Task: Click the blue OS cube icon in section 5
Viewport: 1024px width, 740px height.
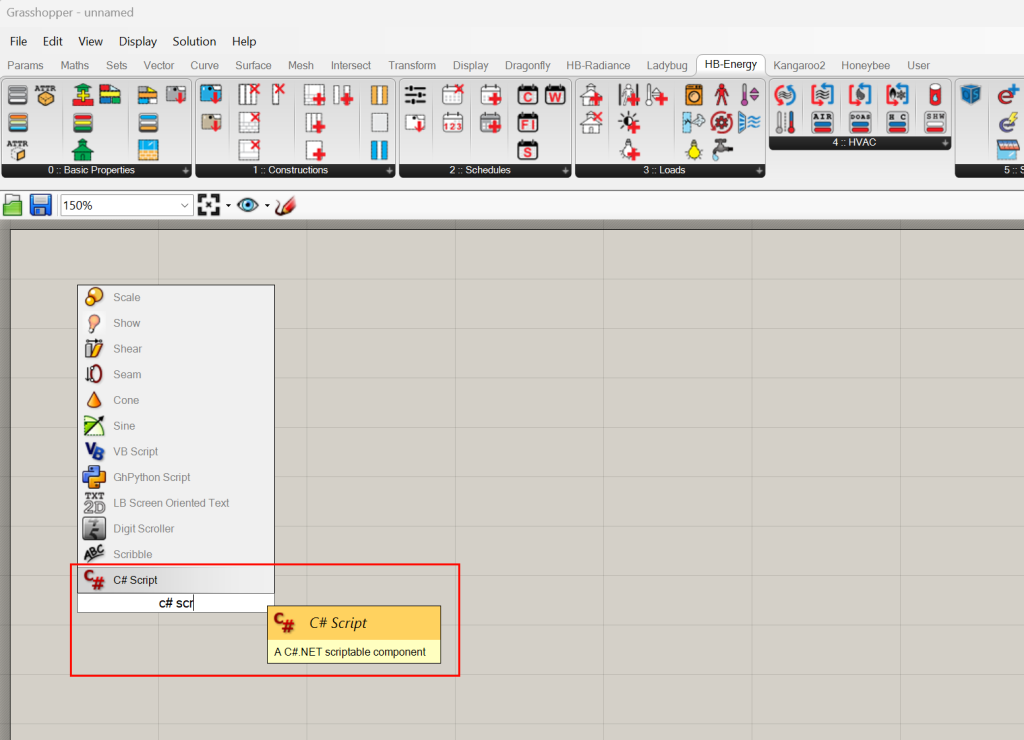Action: click(x=970, y=94)
